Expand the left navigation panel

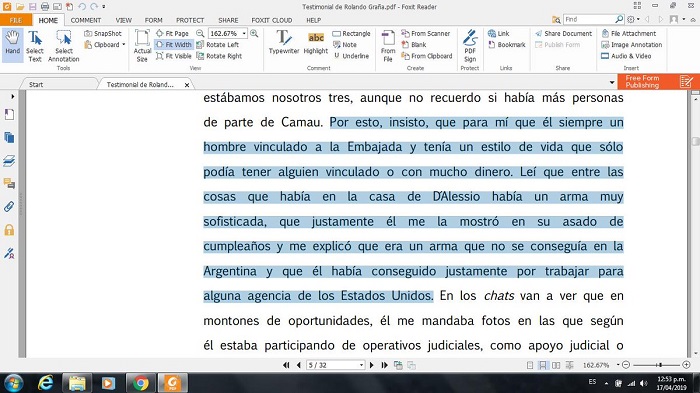pyautogui.click(x=12, y=96)
